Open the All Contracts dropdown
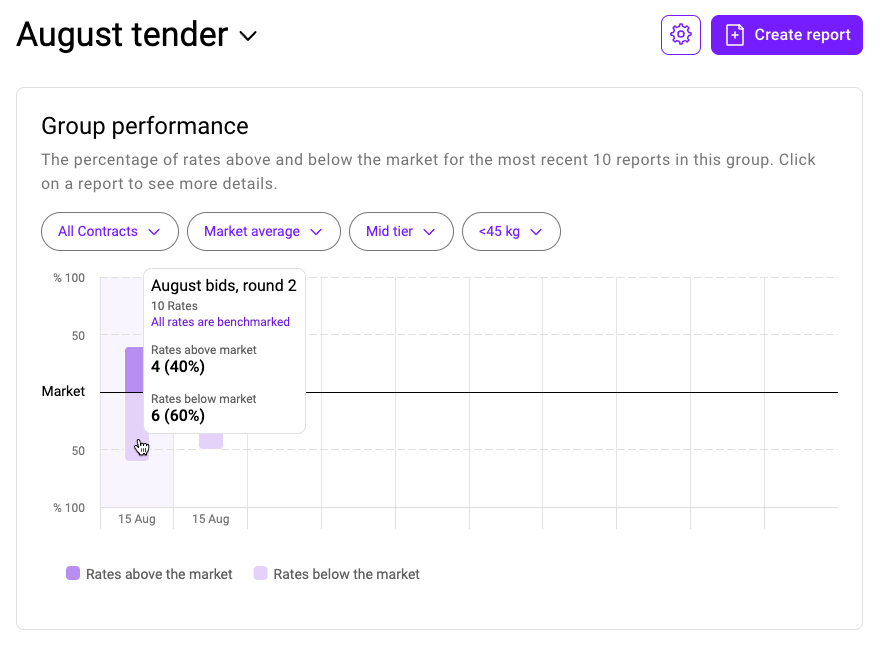This screenshot has height=645, width=880. point(110,231)
